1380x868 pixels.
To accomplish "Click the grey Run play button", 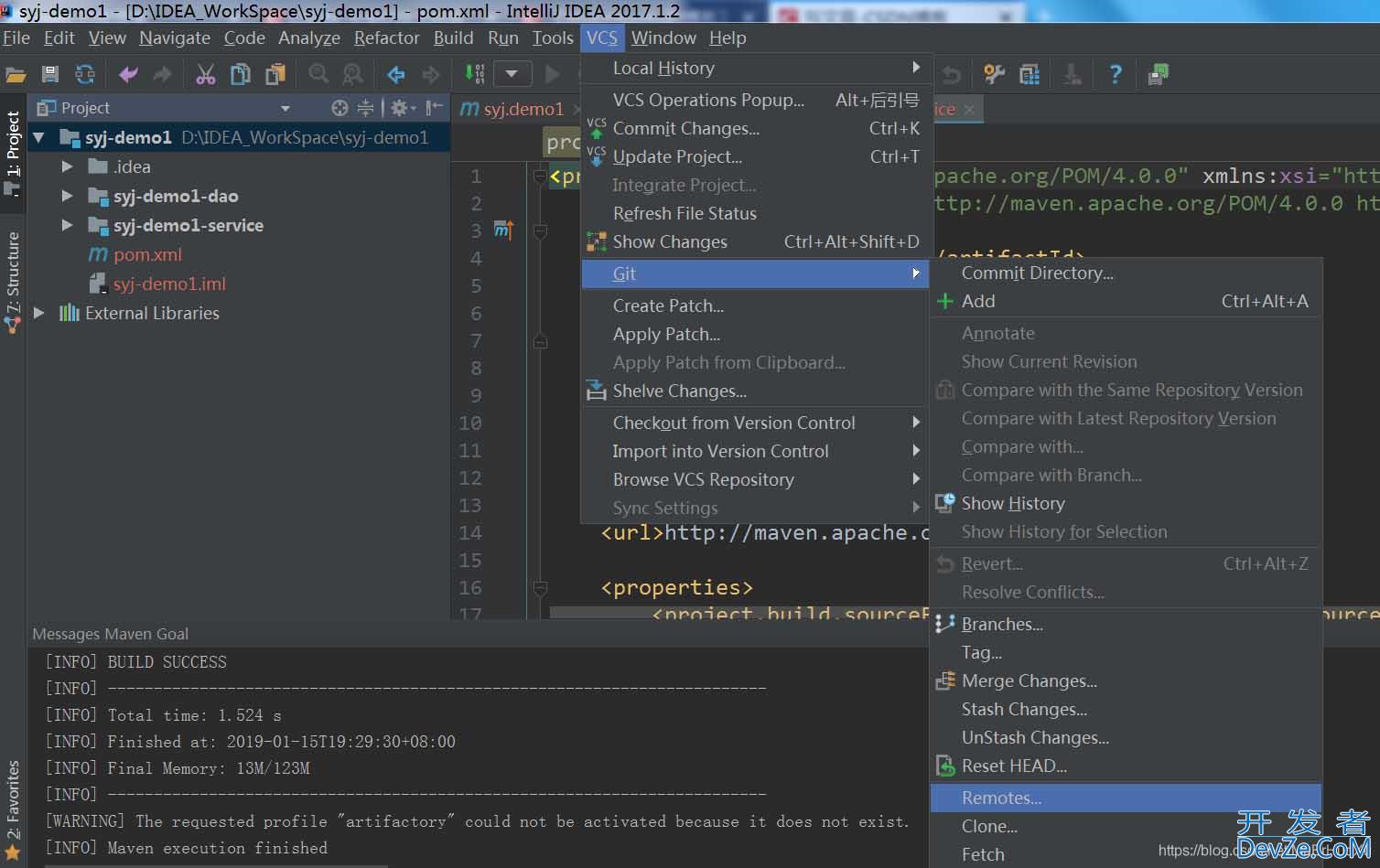I will pos(553,74).
